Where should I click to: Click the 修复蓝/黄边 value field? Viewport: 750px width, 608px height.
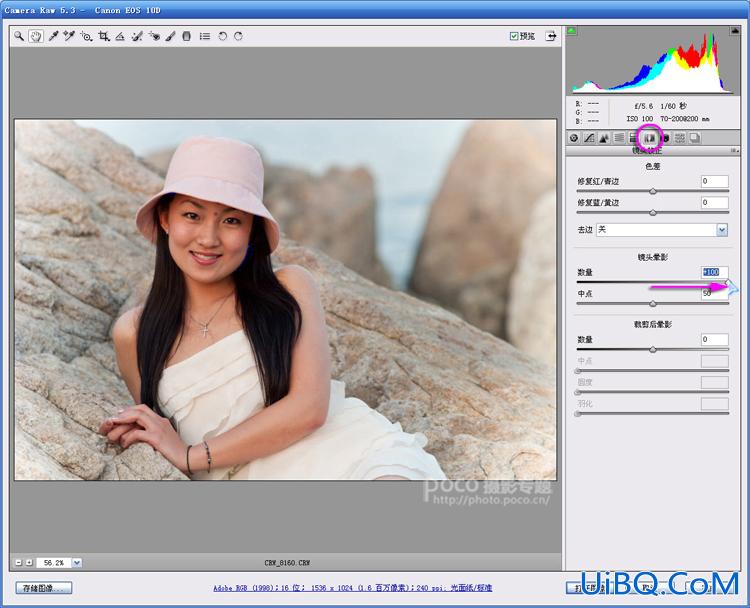click(715, 203)
